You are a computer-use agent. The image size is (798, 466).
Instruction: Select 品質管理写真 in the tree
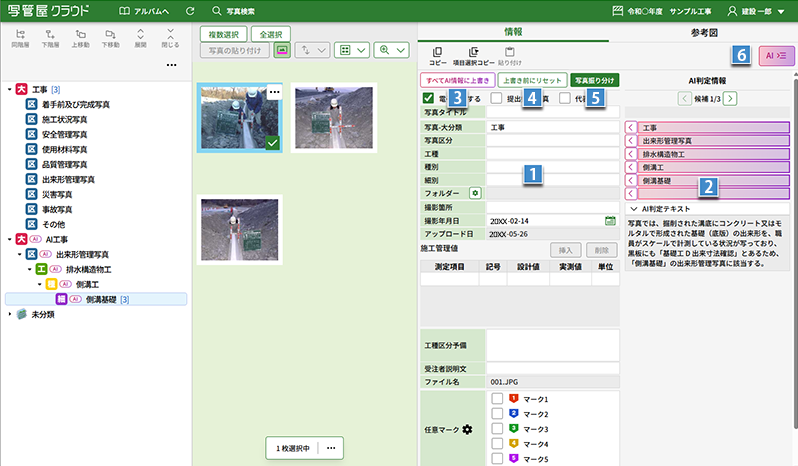[x=65, y=164]
